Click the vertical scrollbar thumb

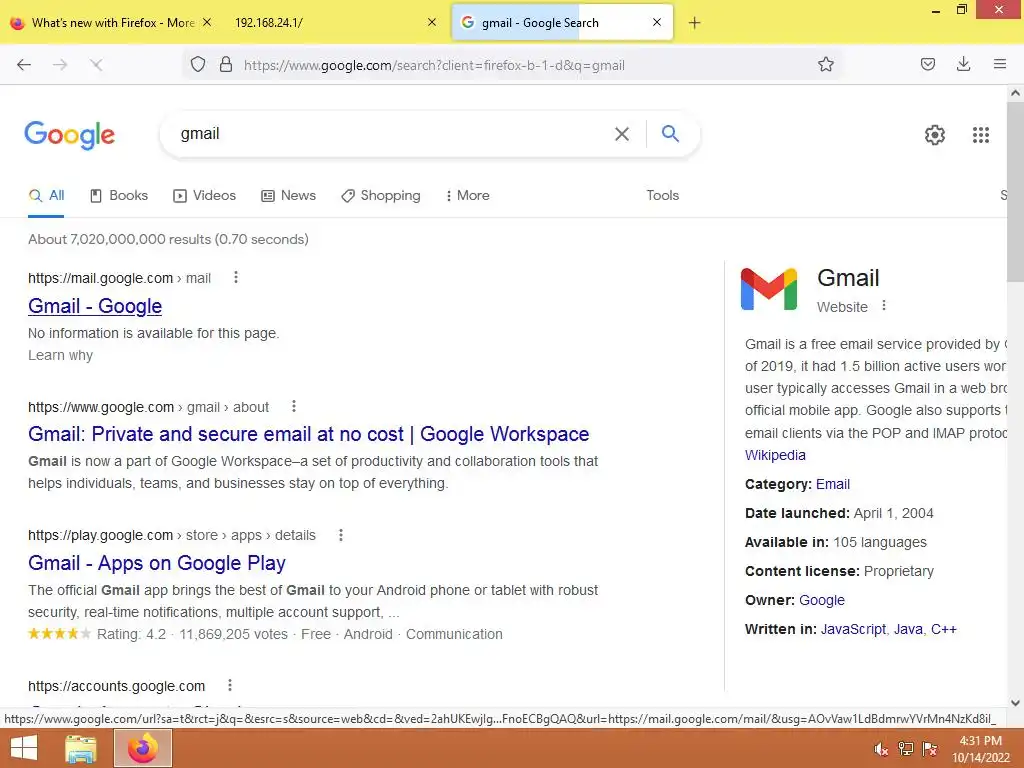point(1015,193)
